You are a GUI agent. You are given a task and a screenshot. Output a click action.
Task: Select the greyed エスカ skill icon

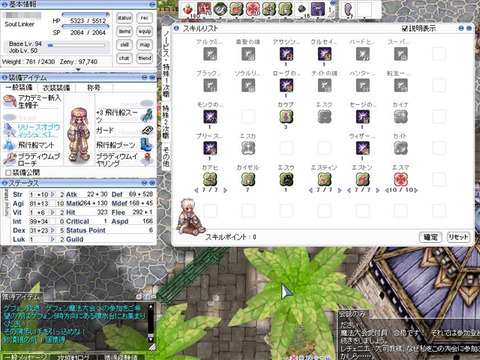tap(248, 148)
